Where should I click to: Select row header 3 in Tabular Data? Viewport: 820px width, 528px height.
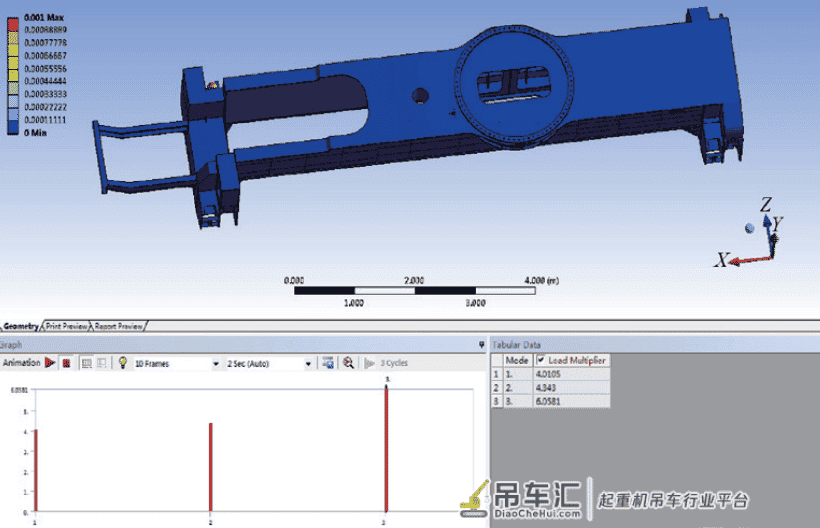tap(496, 401)
